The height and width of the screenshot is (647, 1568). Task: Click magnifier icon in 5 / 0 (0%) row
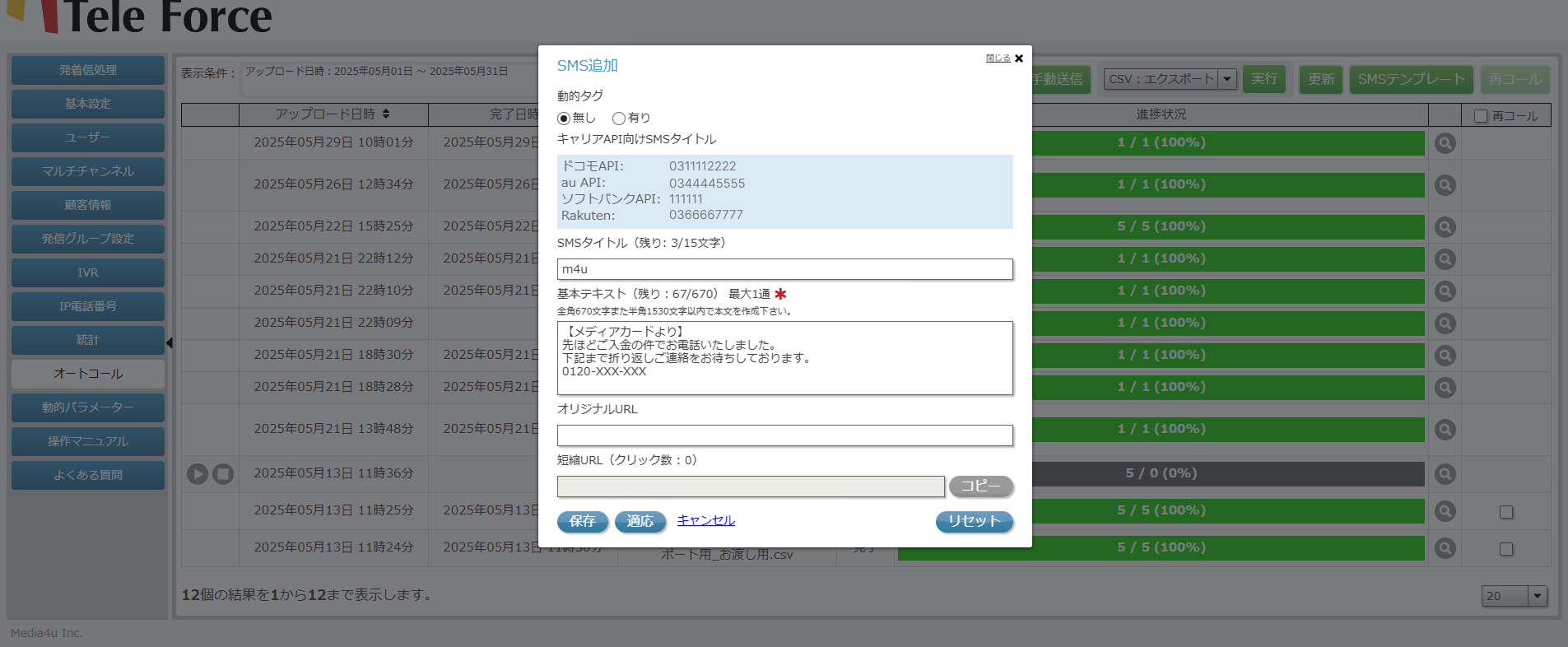(x=1445, y=474)
